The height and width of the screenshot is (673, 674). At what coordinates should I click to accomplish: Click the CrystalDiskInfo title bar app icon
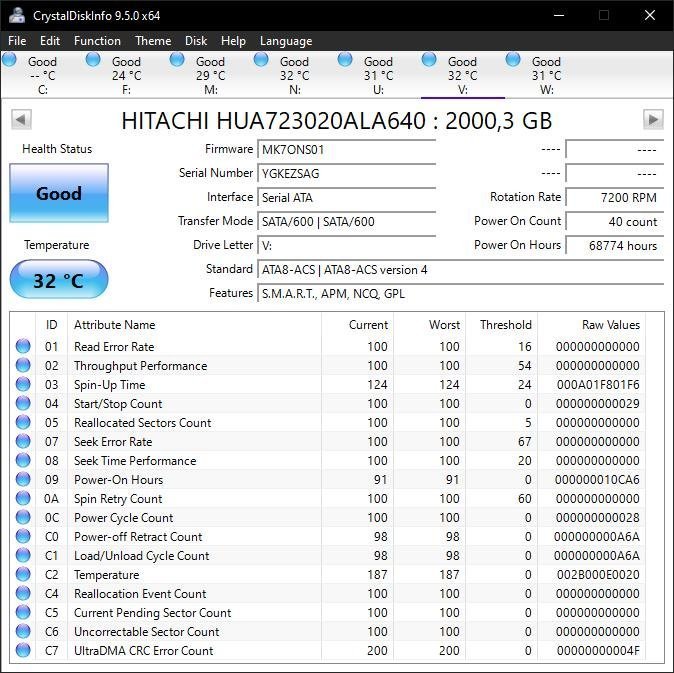pos(16,15)
